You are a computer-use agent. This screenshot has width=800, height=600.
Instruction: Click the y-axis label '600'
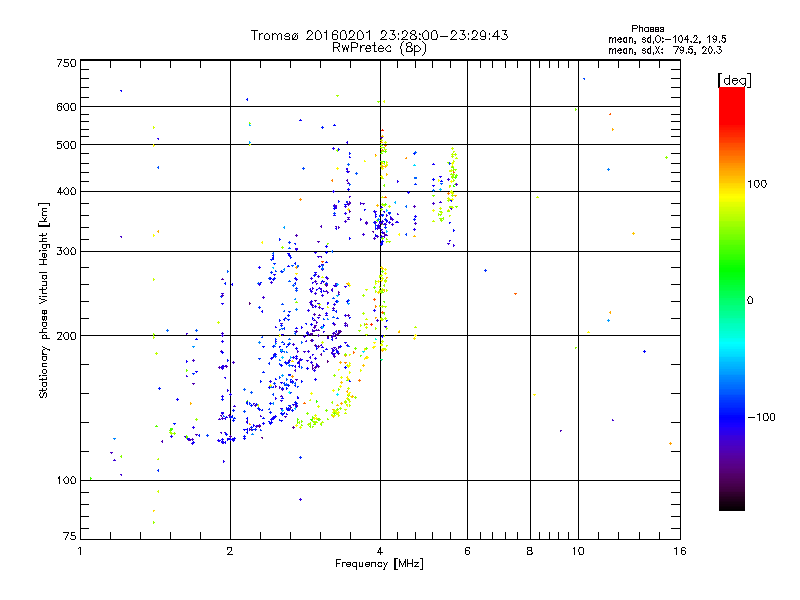click(x=66, y=107)
